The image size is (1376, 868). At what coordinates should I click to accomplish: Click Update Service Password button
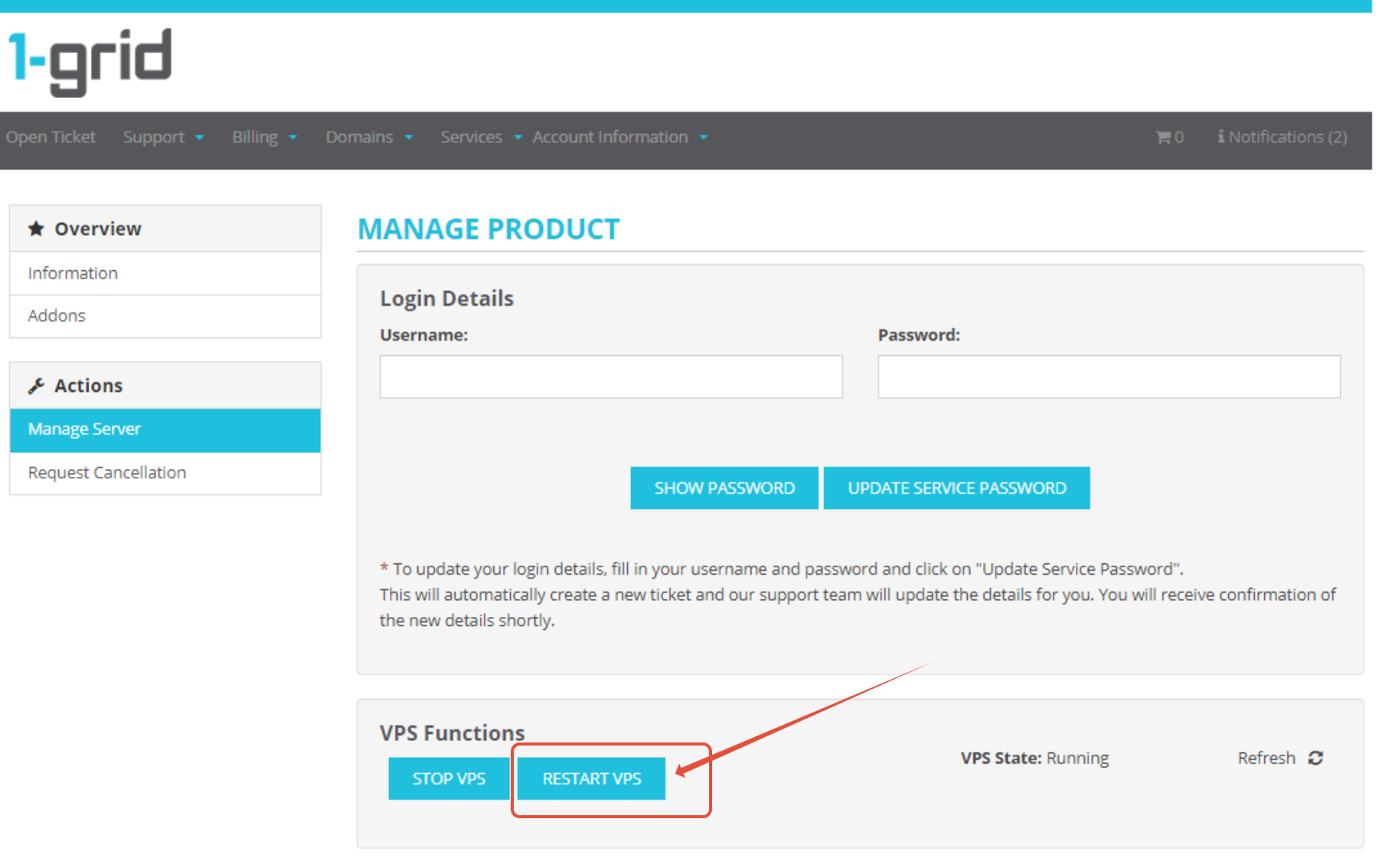(956, 488)
